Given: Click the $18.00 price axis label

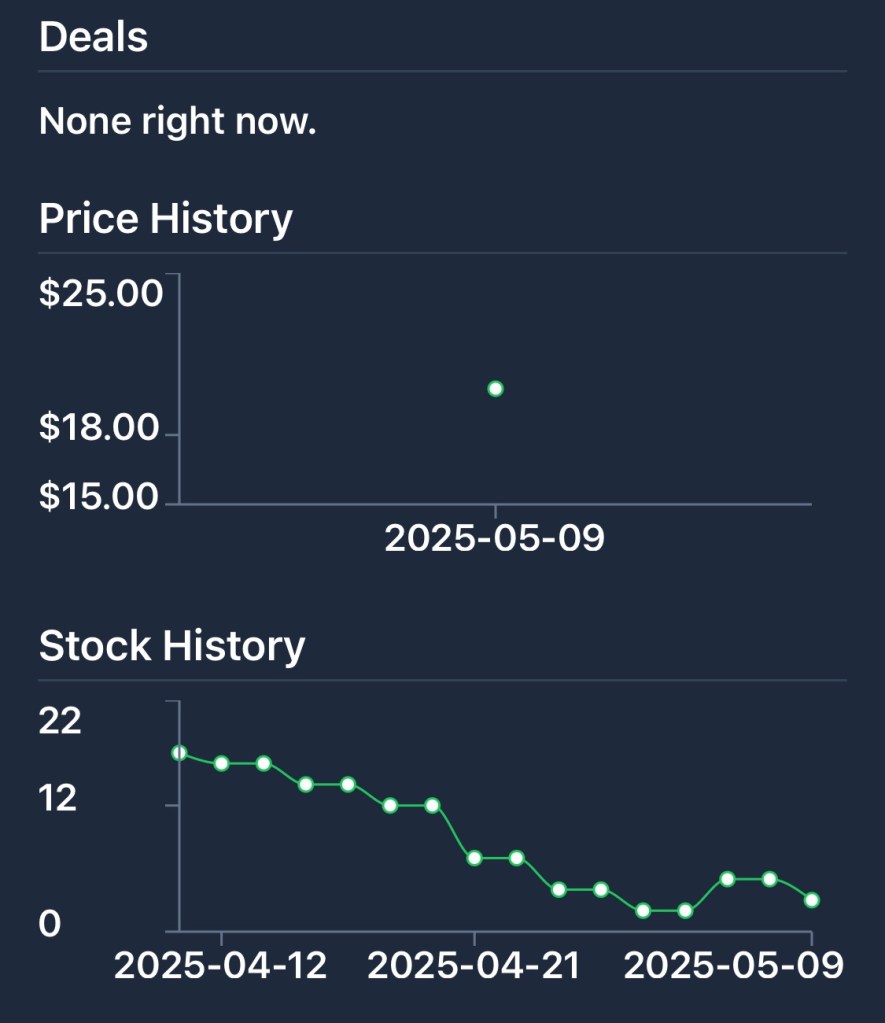Looking at the screenshot, I should coord(100,428).
